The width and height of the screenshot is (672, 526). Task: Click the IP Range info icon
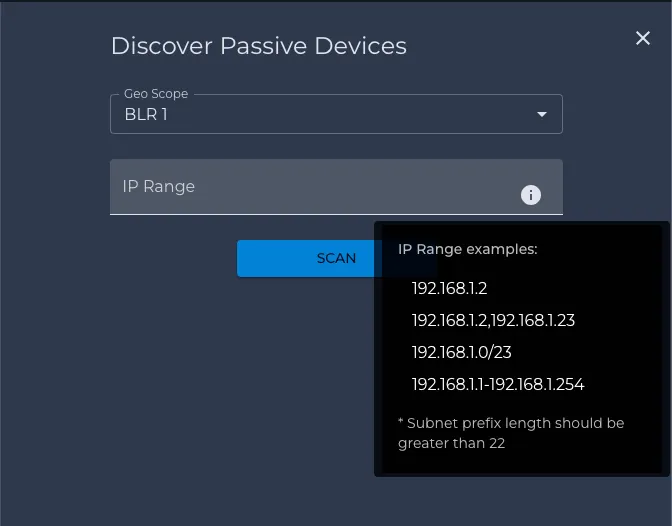point(531,195)
